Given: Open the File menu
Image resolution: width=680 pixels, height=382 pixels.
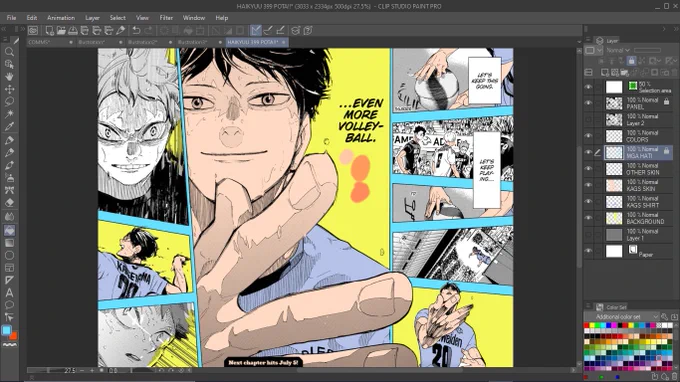Looking at the screenshot, I should (x=12, y=18).
